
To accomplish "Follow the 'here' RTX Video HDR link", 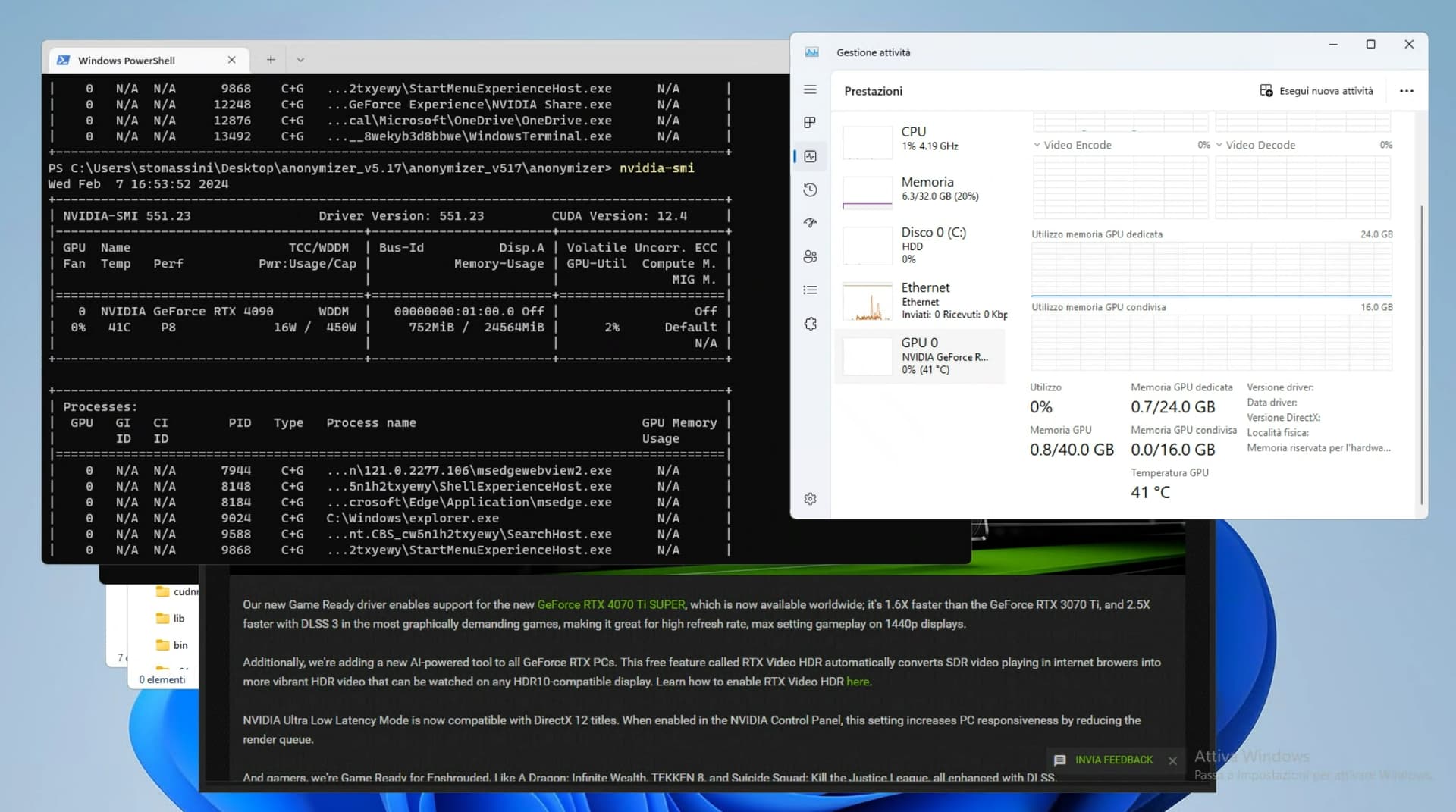I will (x=858, y=682).
